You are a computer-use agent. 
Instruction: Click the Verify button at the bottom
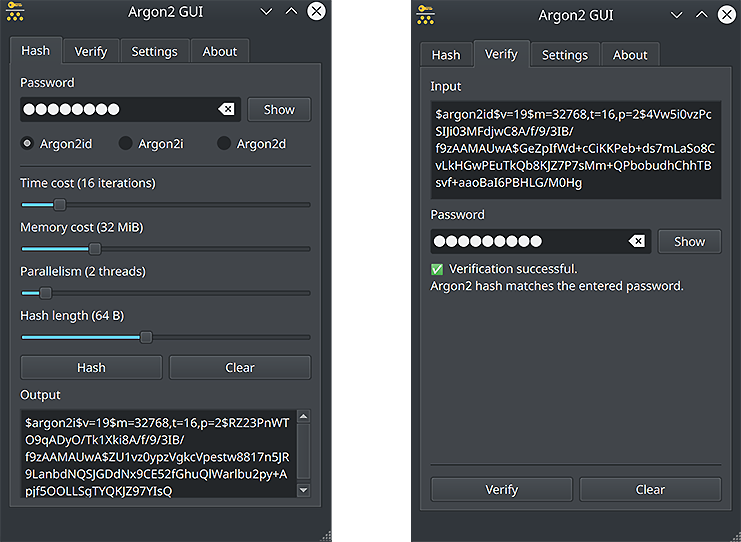501,489
